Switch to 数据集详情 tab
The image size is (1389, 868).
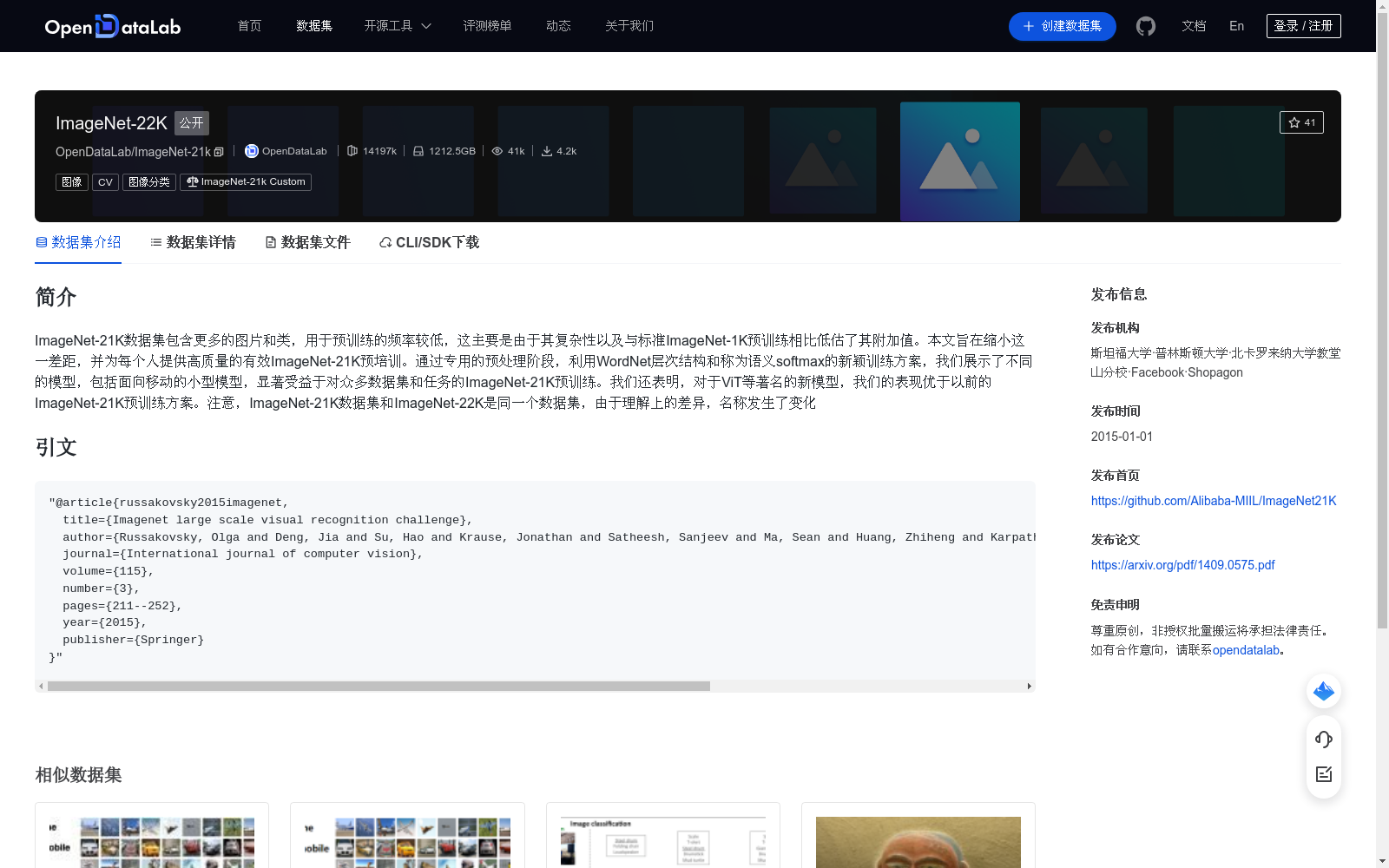193,242
